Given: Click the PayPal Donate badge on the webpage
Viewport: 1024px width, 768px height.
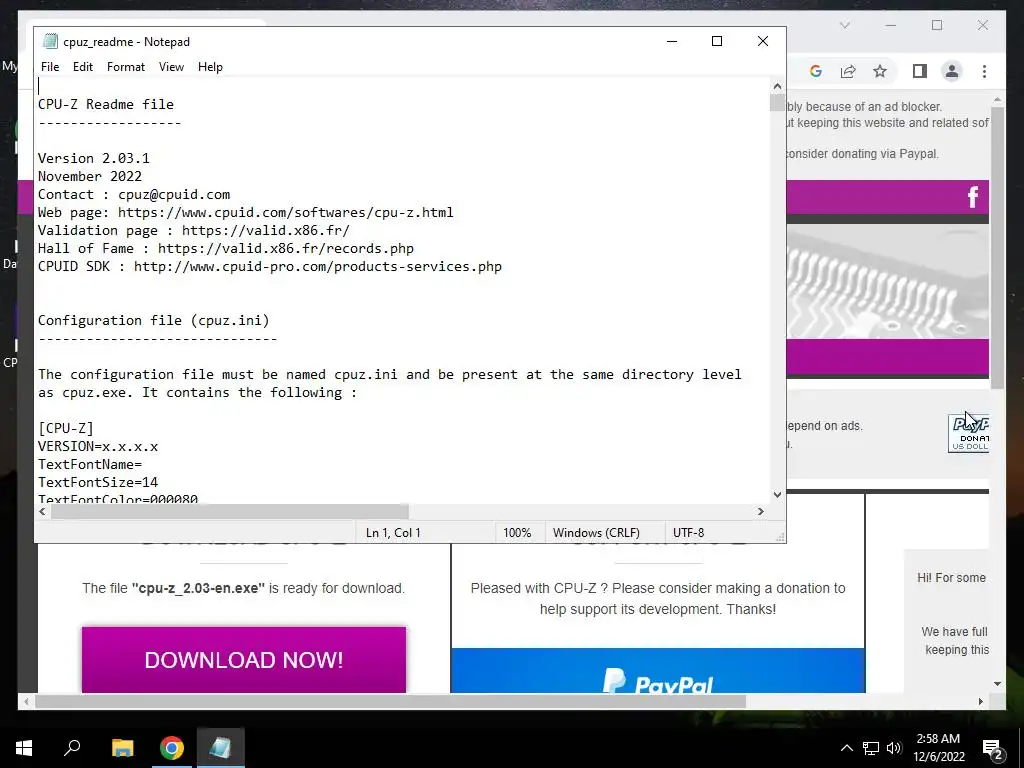Looking at the screenshot, I should (x=968, y=432).
